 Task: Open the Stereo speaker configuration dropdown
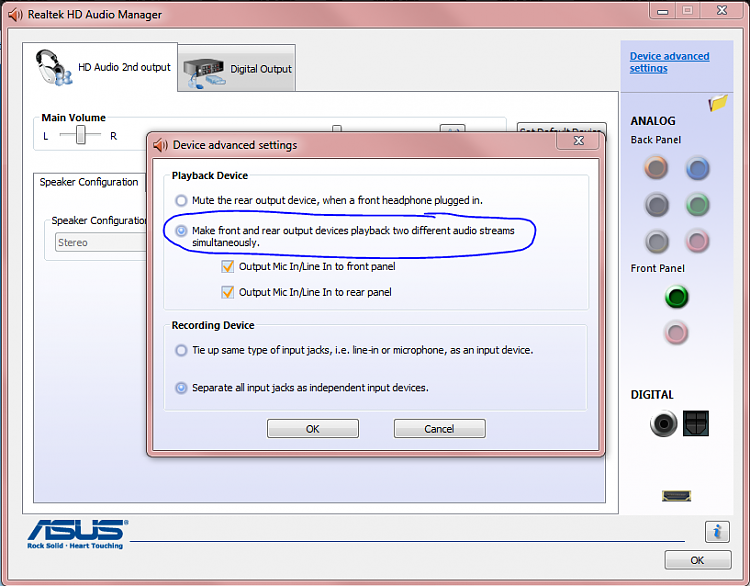pos(101,242)
